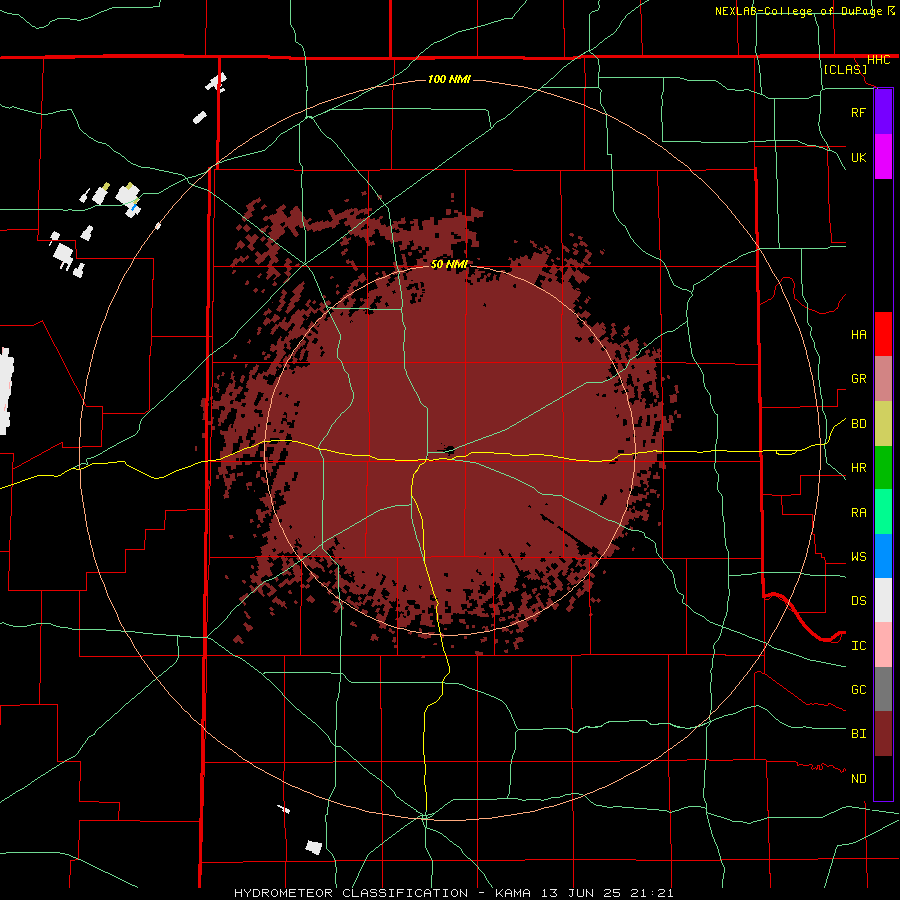This screenshot has width=900, height=900.
Task: Select the light pink IC legend swatch
Action: [883, 645]
